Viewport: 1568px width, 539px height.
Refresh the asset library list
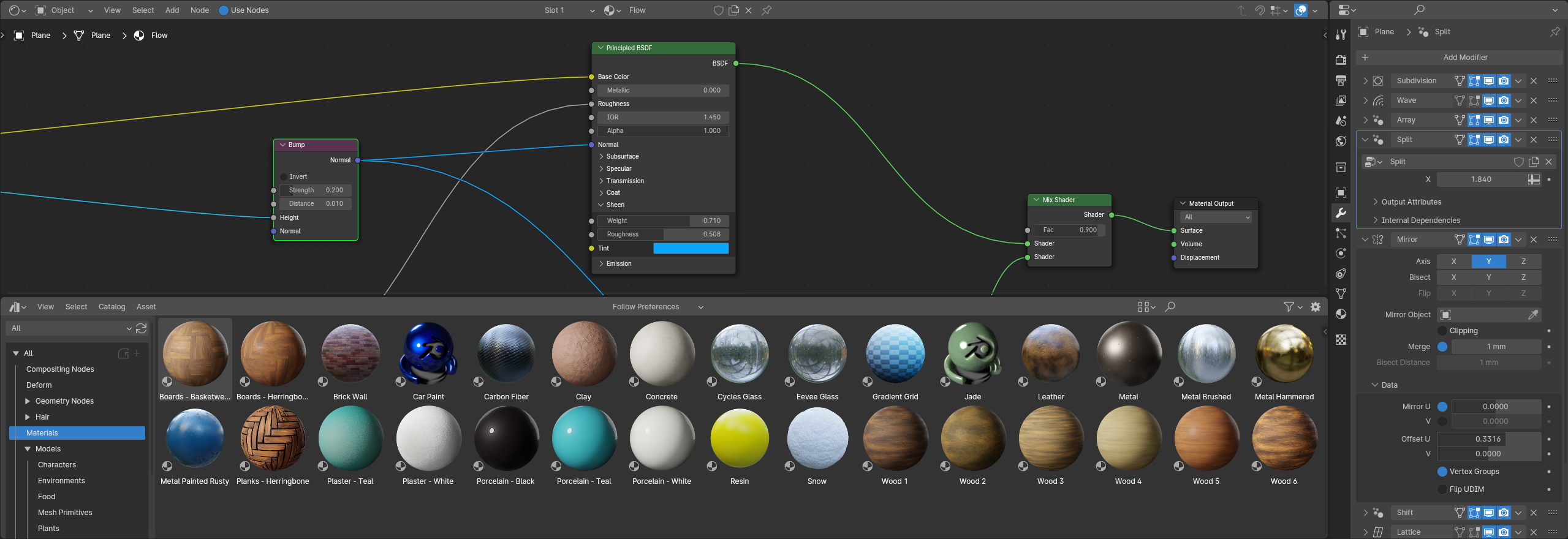[142, 328]
